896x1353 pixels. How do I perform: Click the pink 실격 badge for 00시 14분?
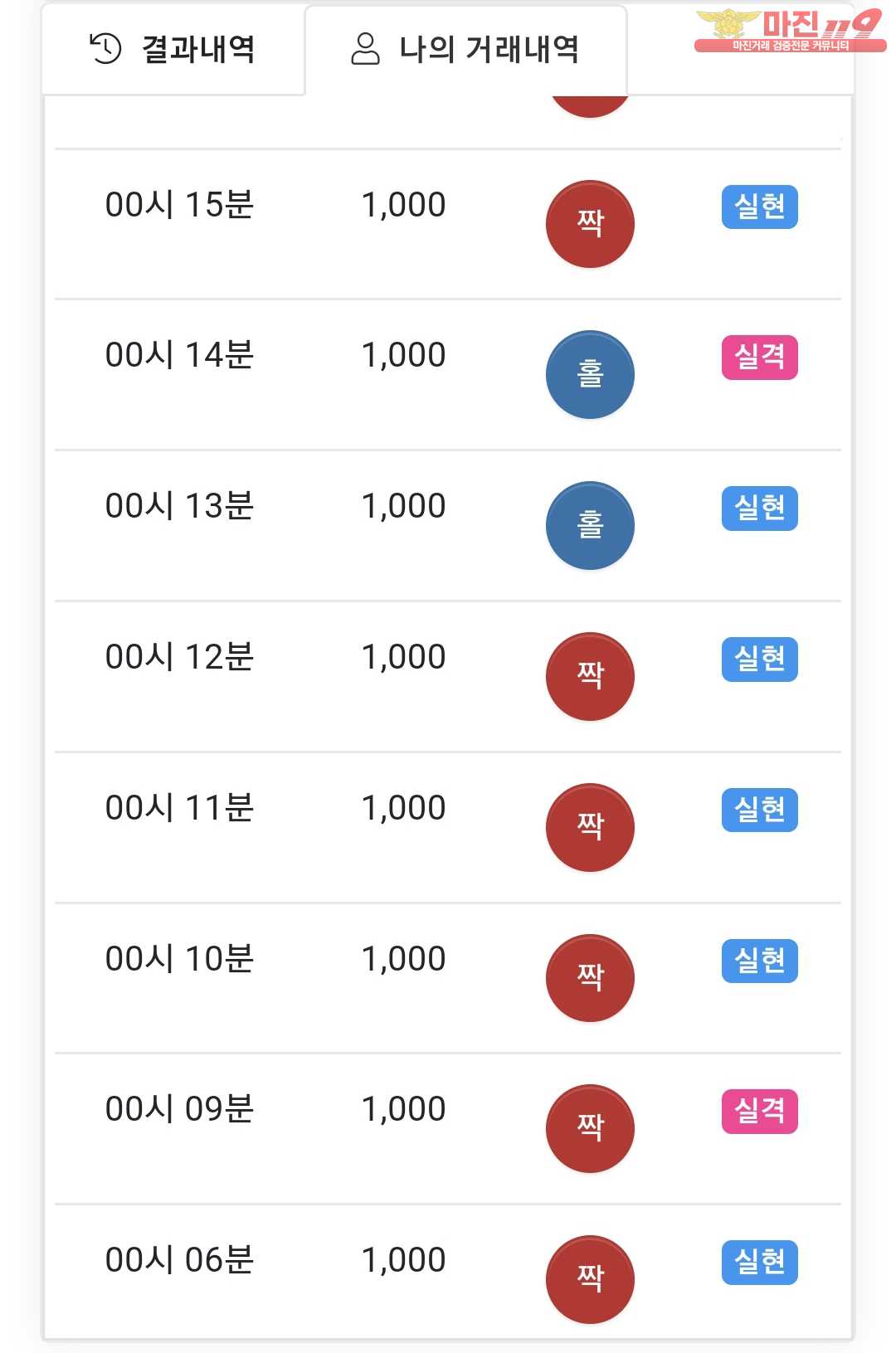[x=759, y=358]
